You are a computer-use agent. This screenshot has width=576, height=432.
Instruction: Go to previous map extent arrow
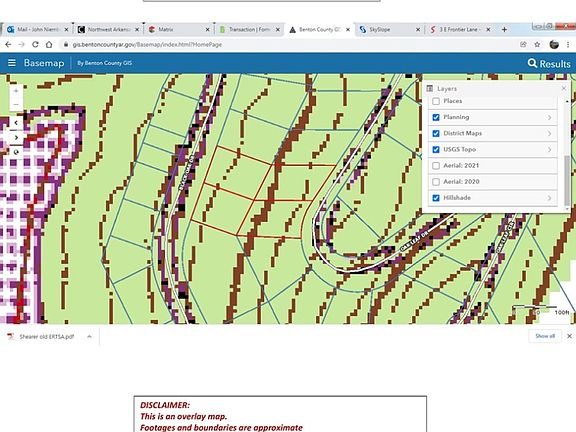16,123
